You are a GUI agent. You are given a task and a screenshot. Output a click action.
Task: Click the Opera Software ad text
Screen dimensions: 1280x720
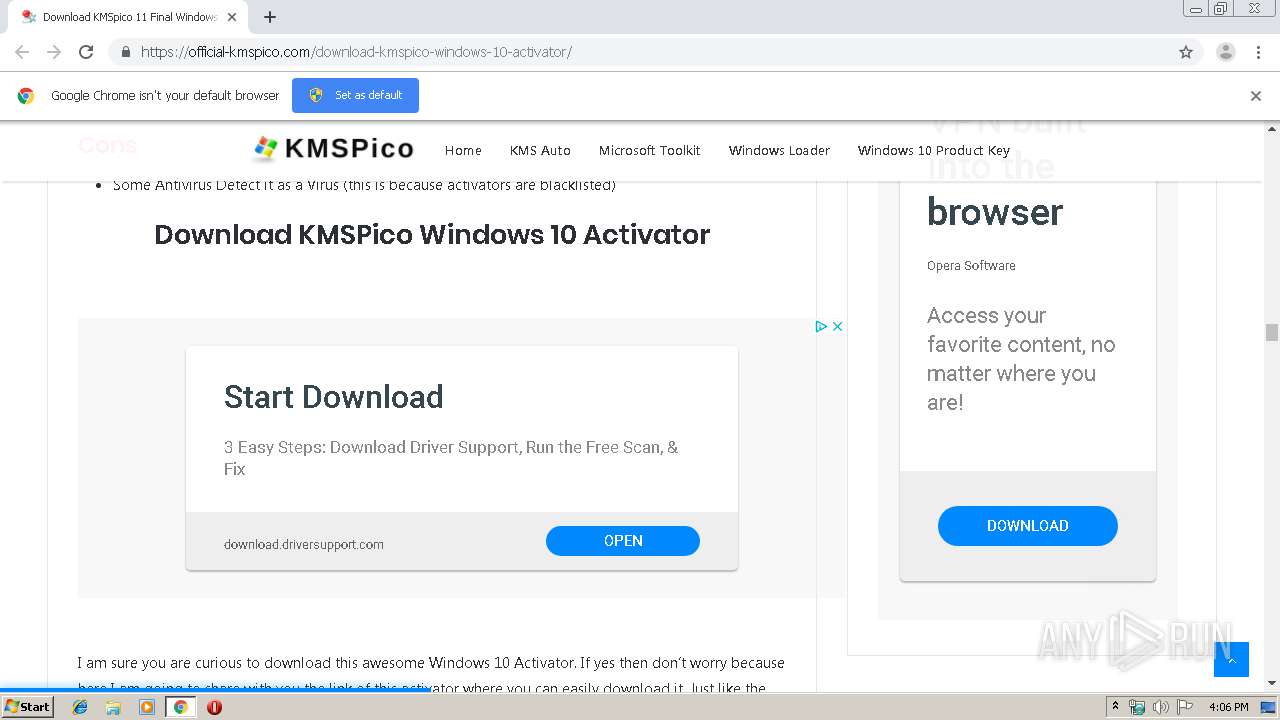[971, 265]
